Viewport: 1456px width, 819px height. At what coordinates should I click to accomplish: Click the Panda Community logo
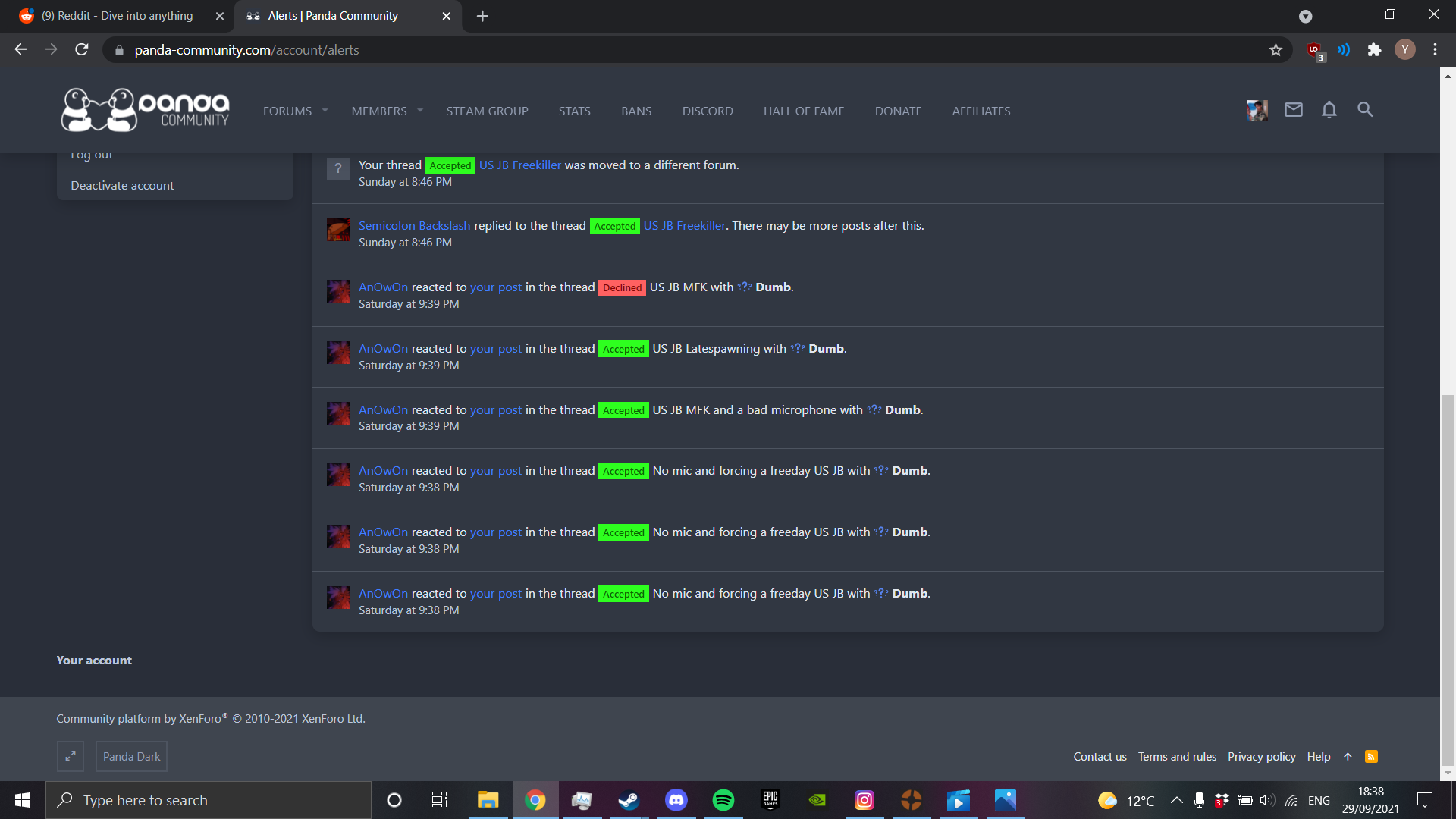[x=146, y=110]
